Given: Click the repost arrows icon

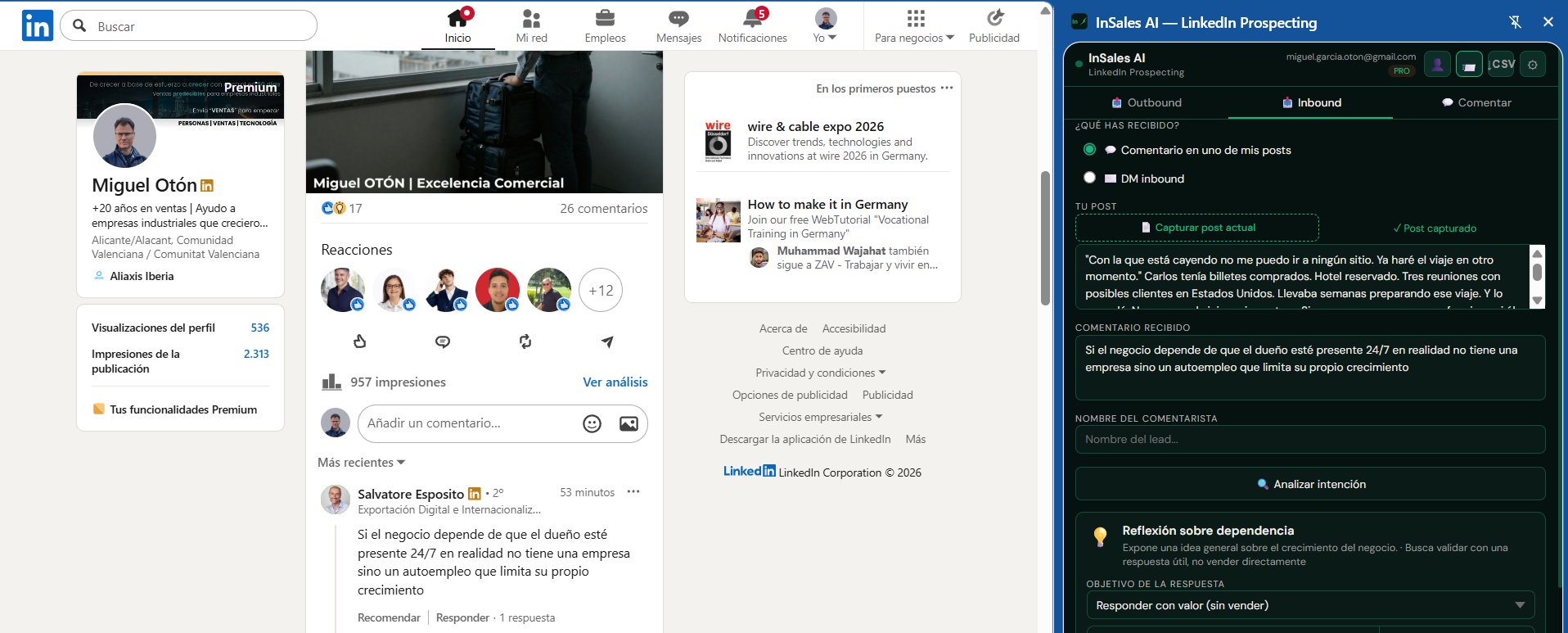Looking at the screenshot, I should click(x=525, y=341).
